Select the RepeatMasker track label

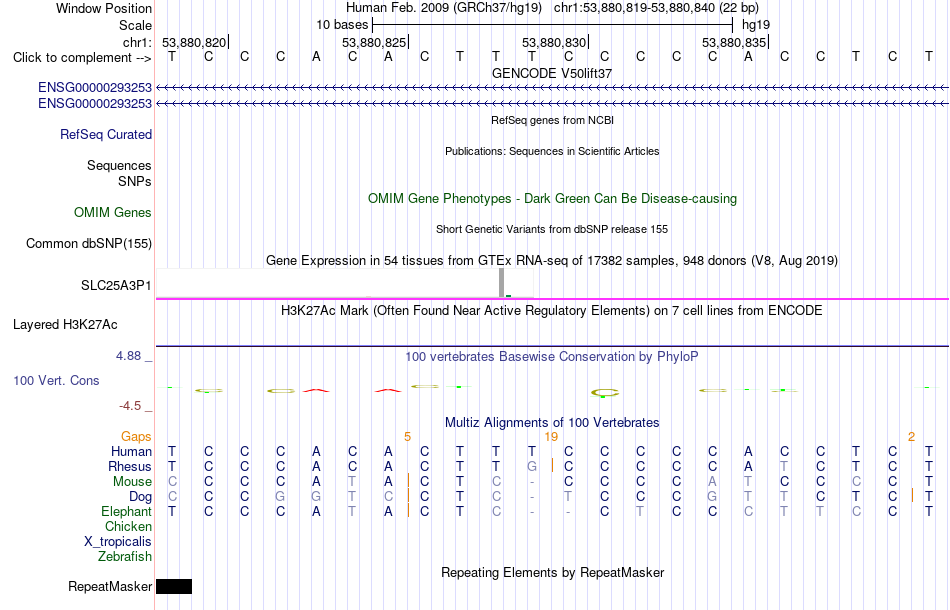(110, 586)
